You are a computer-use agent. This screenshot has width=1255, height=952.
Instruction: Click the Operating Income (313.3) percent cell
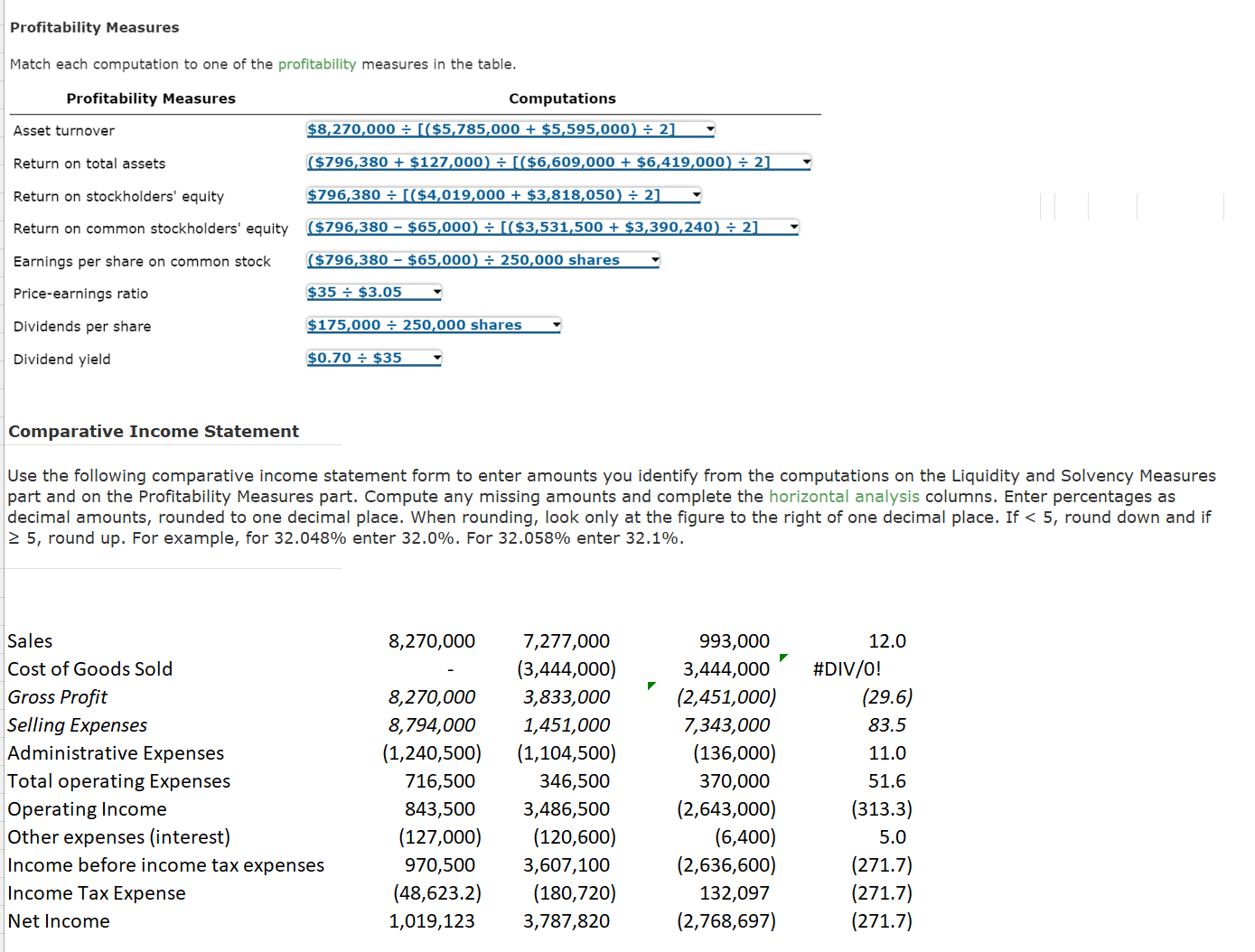(x=882, y=809)
